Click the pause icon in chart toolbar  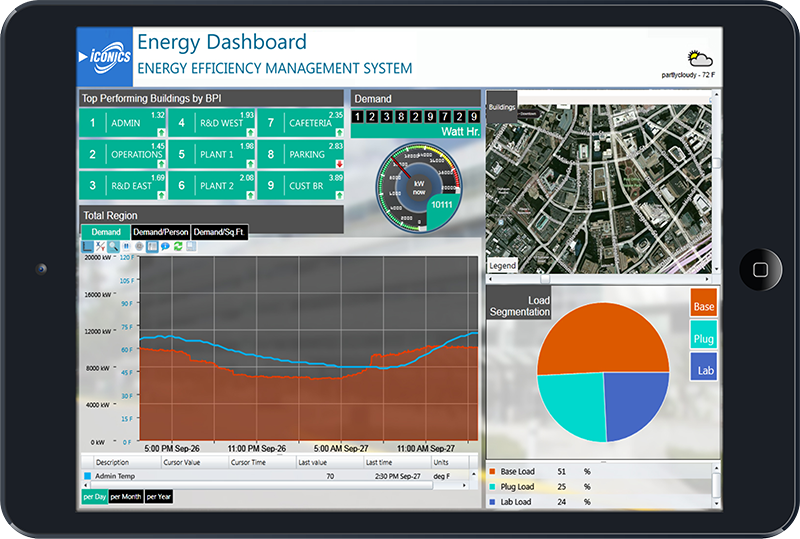[x=126, y=246]
